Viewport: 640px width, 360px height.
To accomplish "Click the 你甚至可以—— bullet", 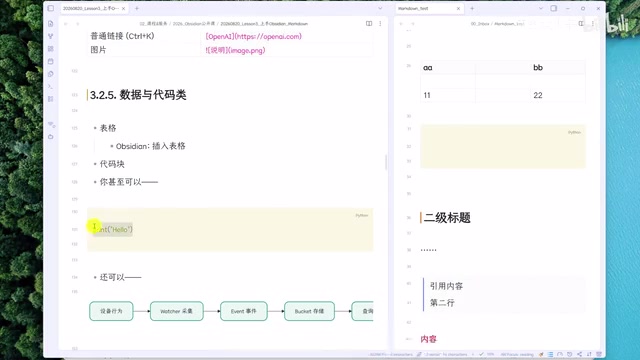I will tap(129, 182).
